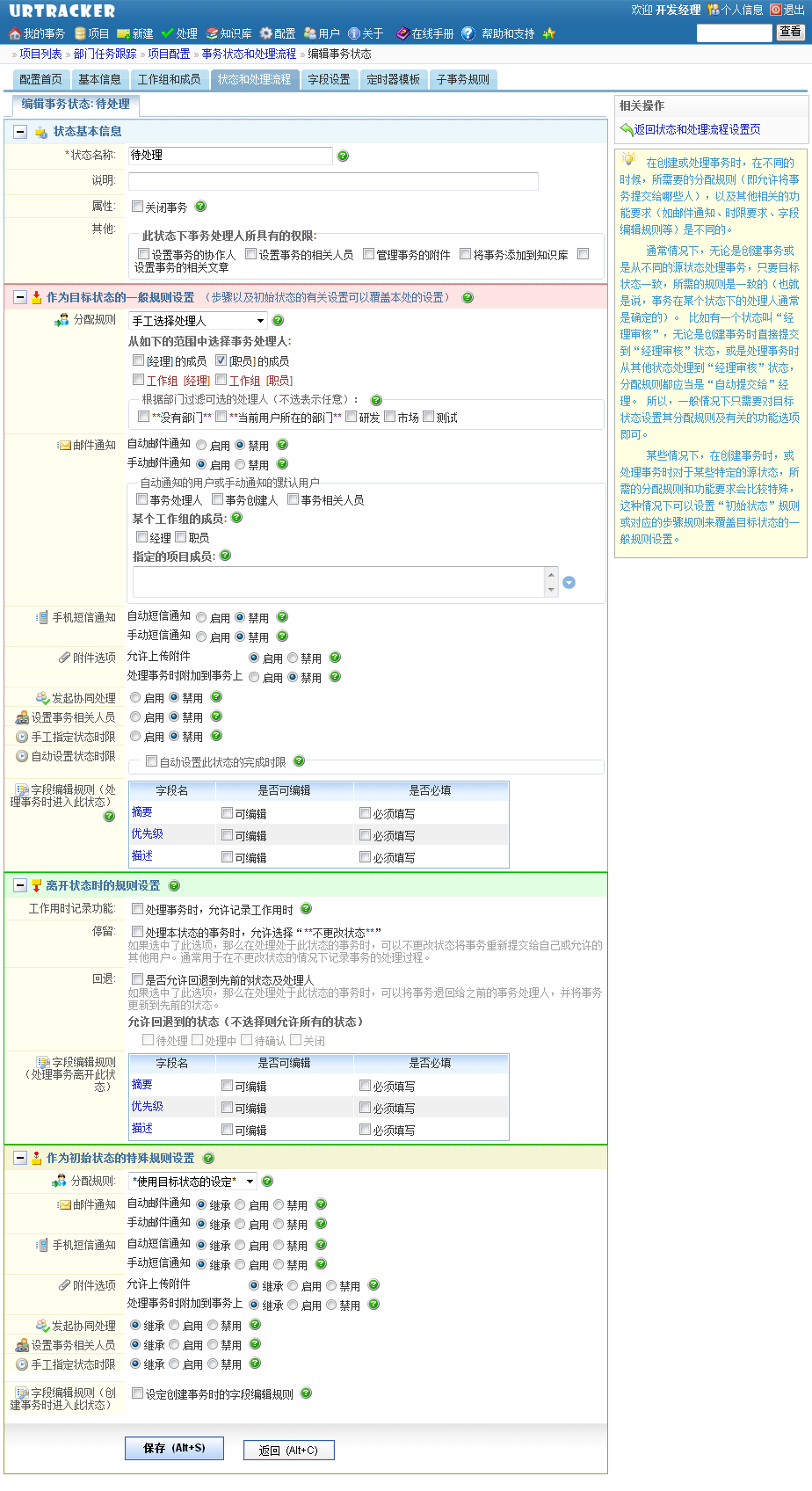Check 处理事务时，允许记录工作用时
The width and height of the screenshot is (812, 1491).
(x=137, y=909)
